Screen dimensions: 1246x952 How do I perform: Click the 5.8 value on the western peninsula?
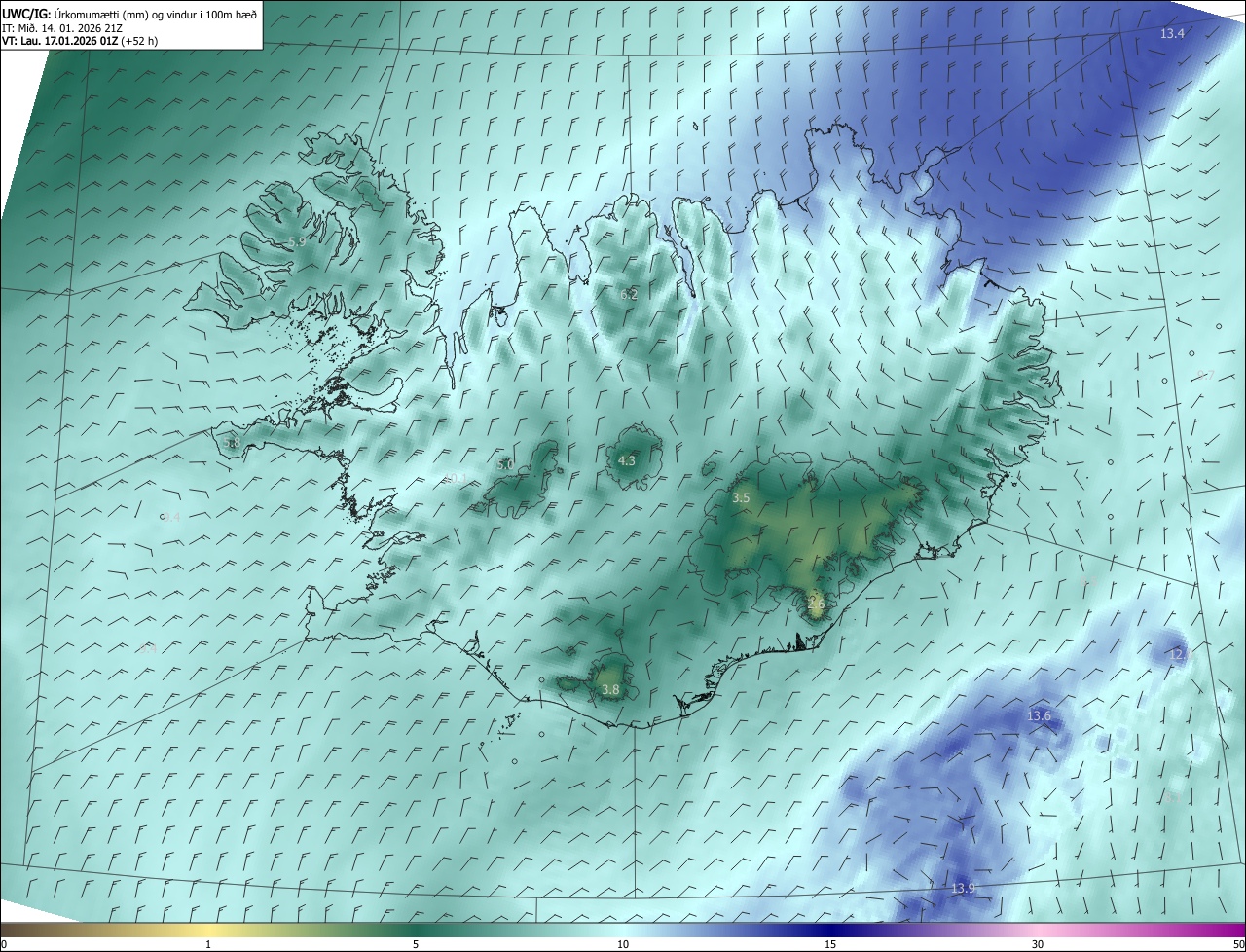pos(231,443)
